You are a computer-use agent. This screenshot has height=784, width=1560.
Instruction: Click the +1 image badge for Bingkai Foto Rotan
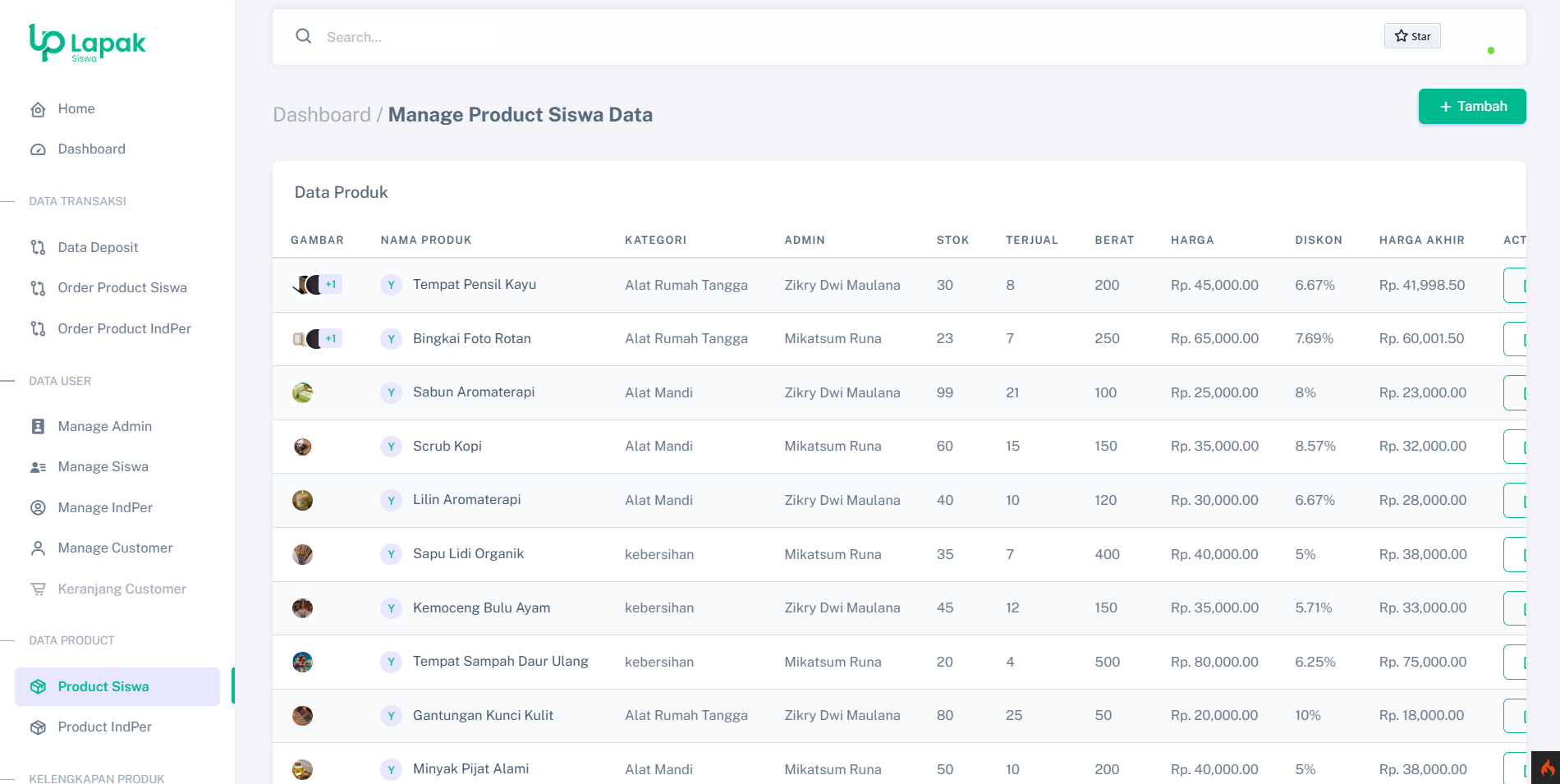click(331, 338)
